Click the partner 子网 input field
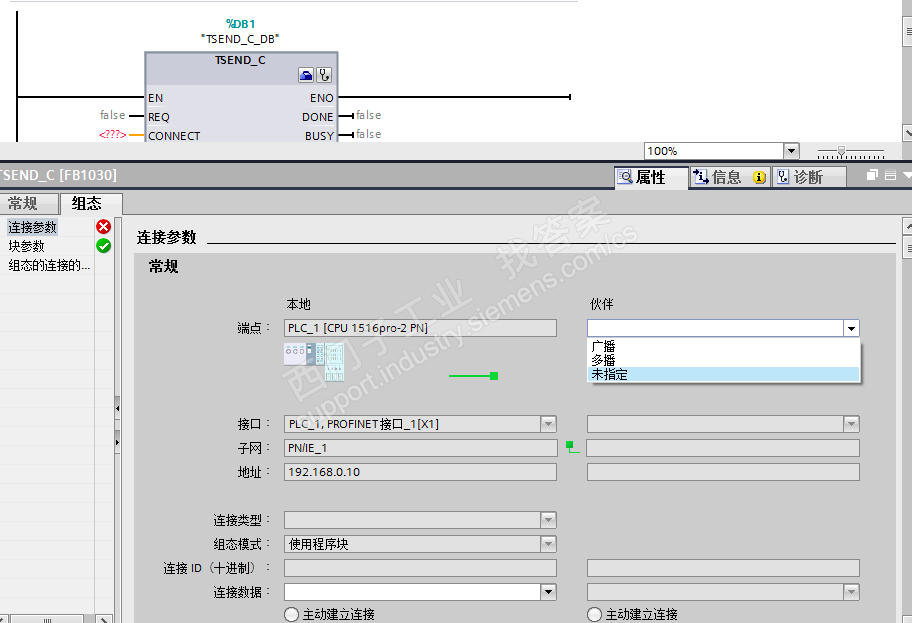 [723, 448]
